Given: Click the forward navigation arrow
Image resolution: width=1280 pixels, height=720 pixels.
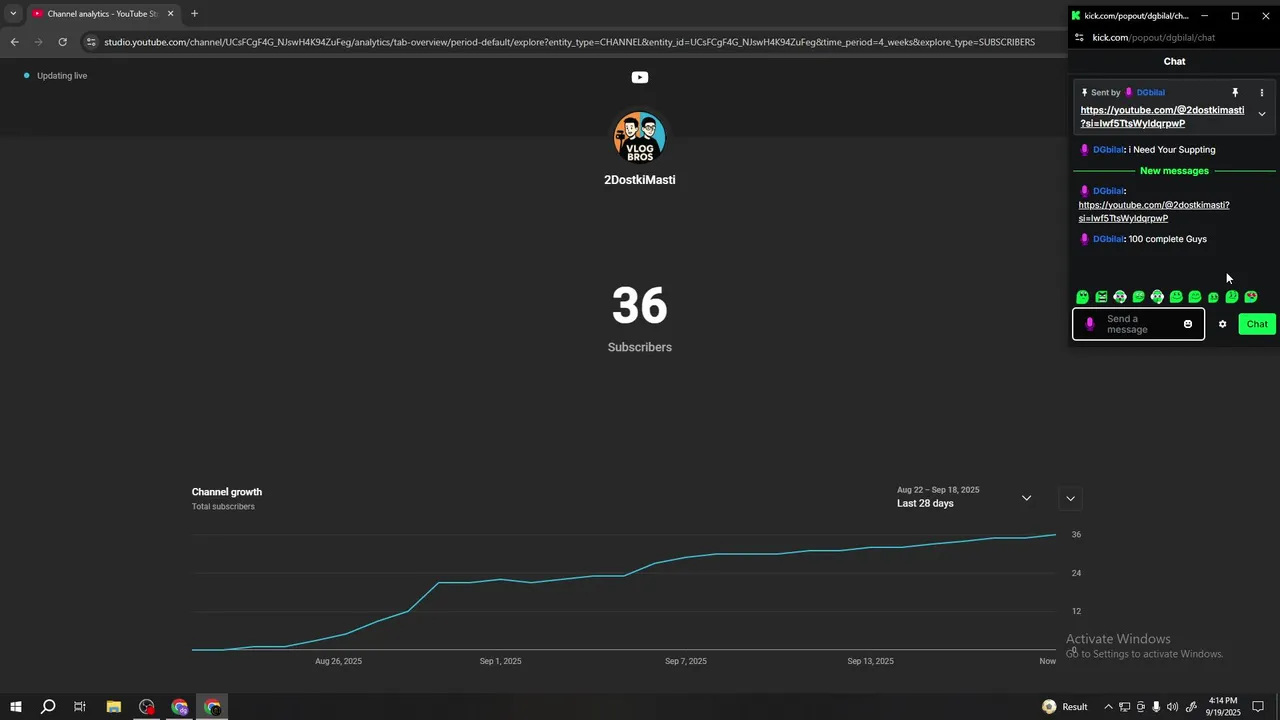Looking at the screenshot, I should pos(38,42).
